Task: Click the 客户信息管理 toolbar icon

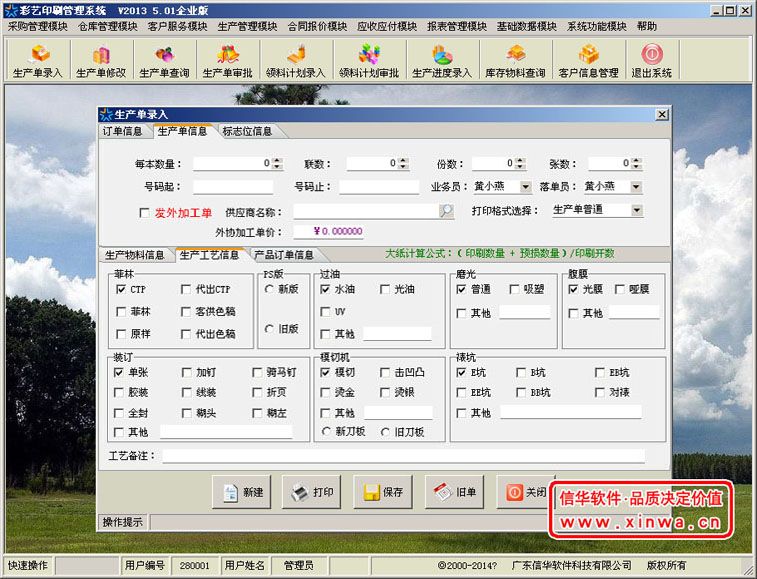Action: 588,60
